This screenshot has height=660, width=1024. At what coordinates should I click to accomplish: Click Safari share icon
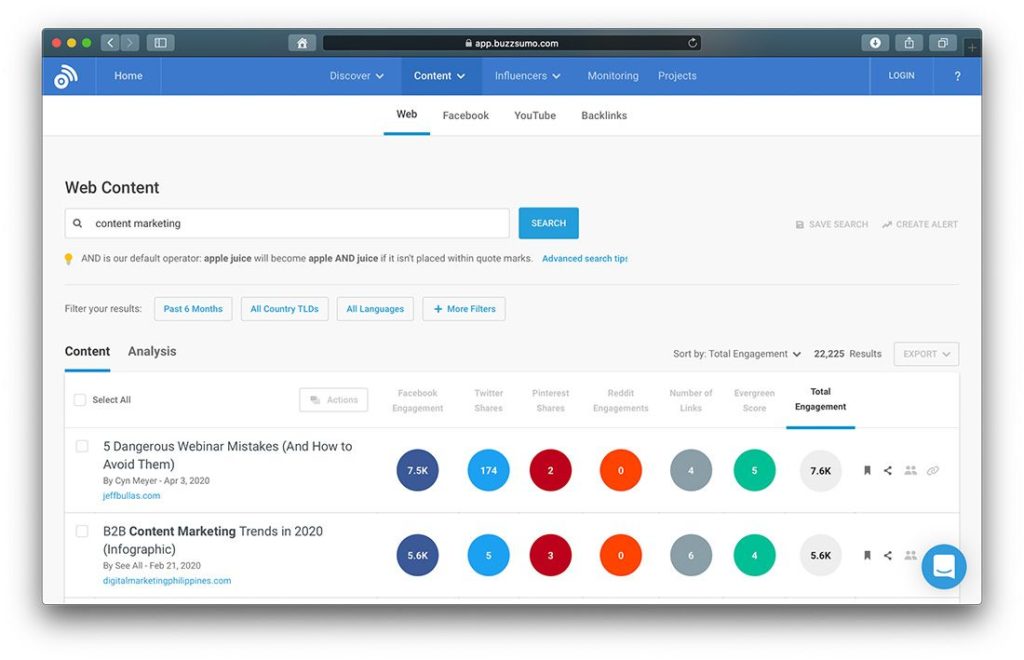click(x=909, y=43)
